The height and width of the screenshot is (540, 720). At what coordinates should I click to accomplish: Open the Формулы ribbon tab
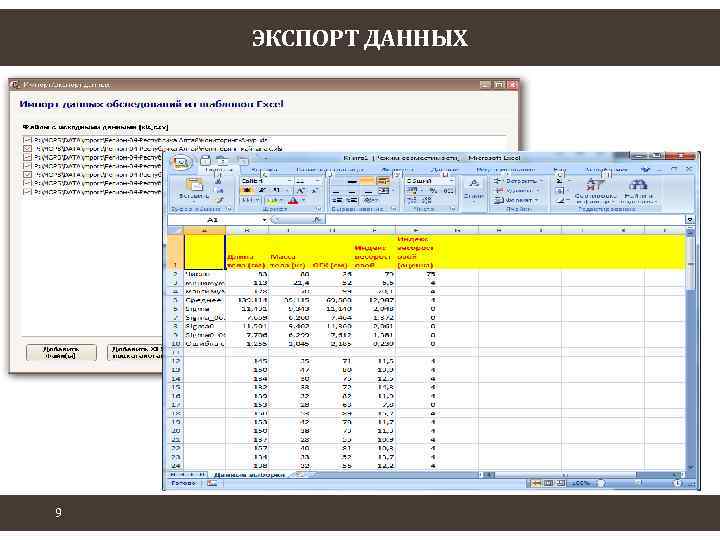coord(397,170)
